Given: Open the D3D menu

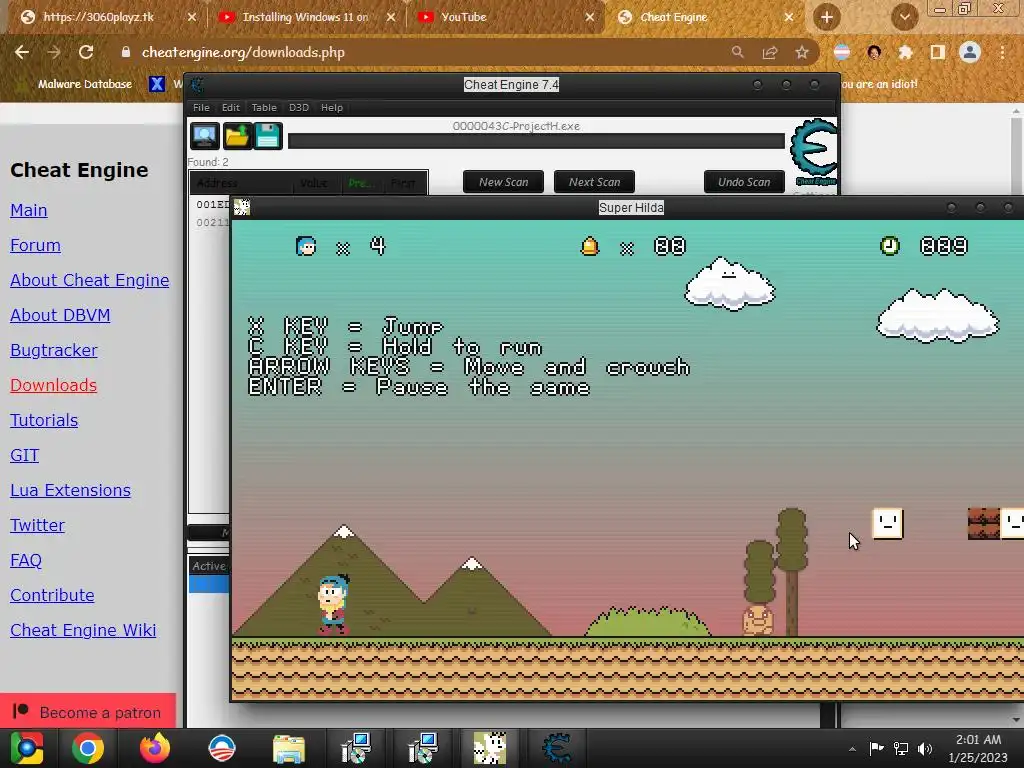Looking at the screenshot, I should 299,108.
